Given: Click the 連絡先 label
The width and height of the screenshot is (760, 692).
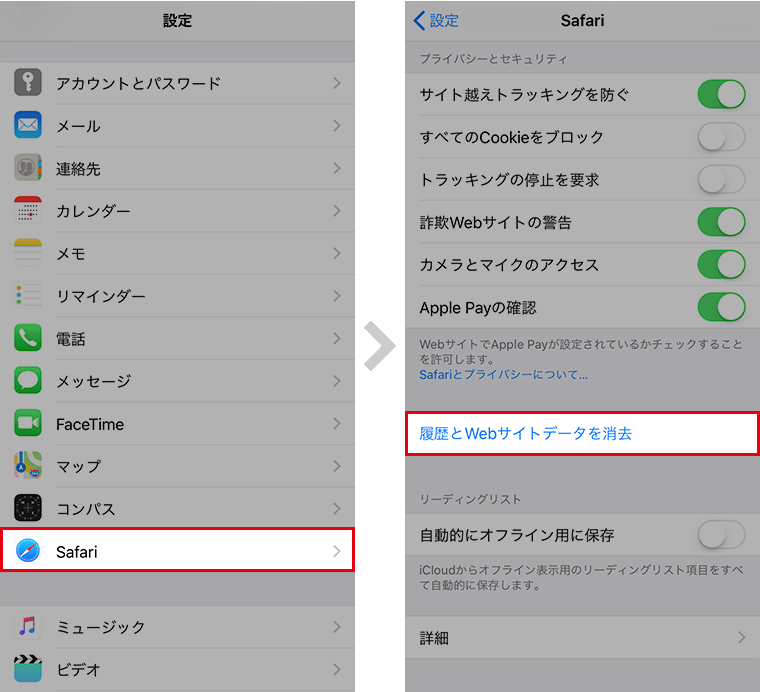Looking at the screenshot, I should (78, 169).
